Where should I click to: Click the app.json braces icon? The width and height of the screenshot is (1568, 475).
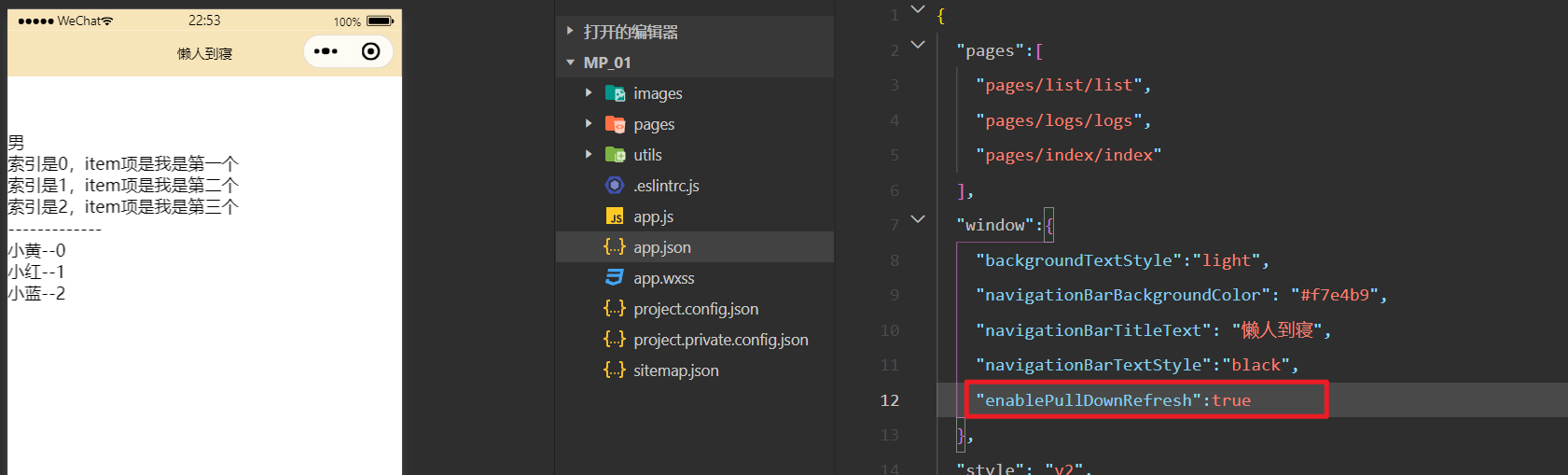coord(615,246)
